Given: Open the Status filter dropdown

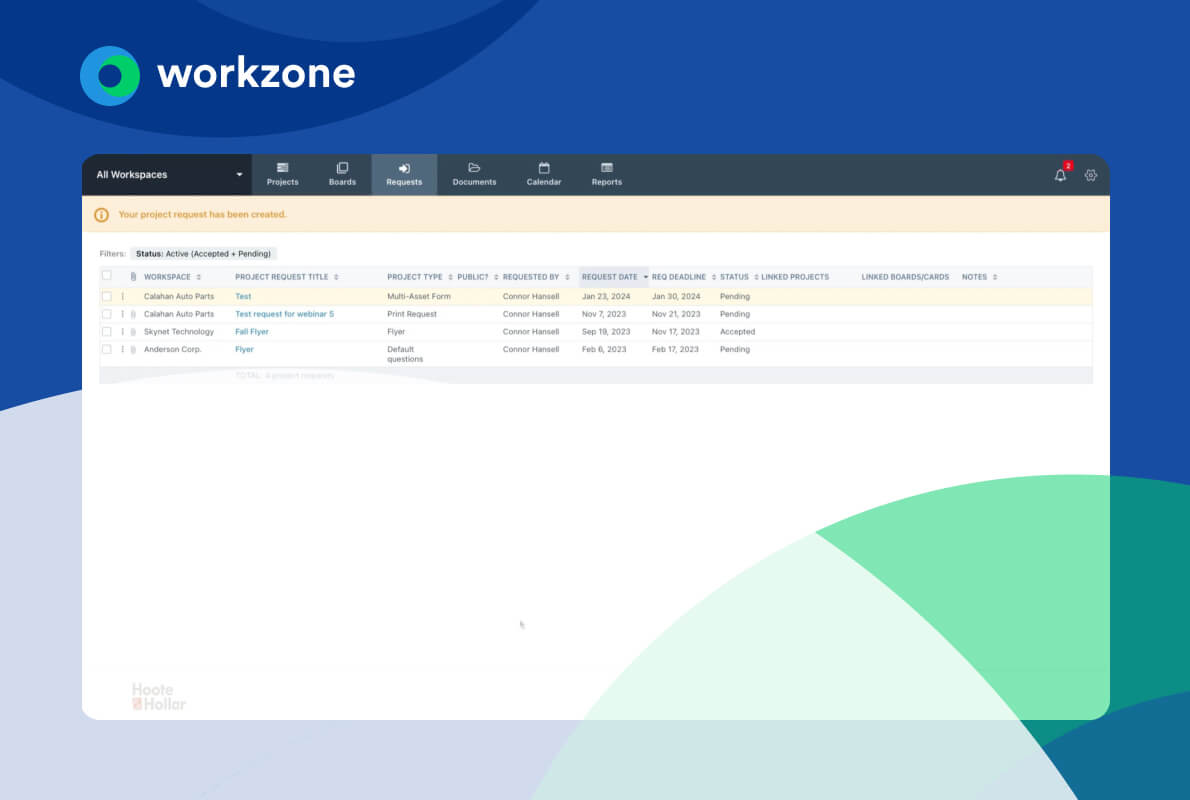Looking at the screenshot, I should [x=205, y=253].
